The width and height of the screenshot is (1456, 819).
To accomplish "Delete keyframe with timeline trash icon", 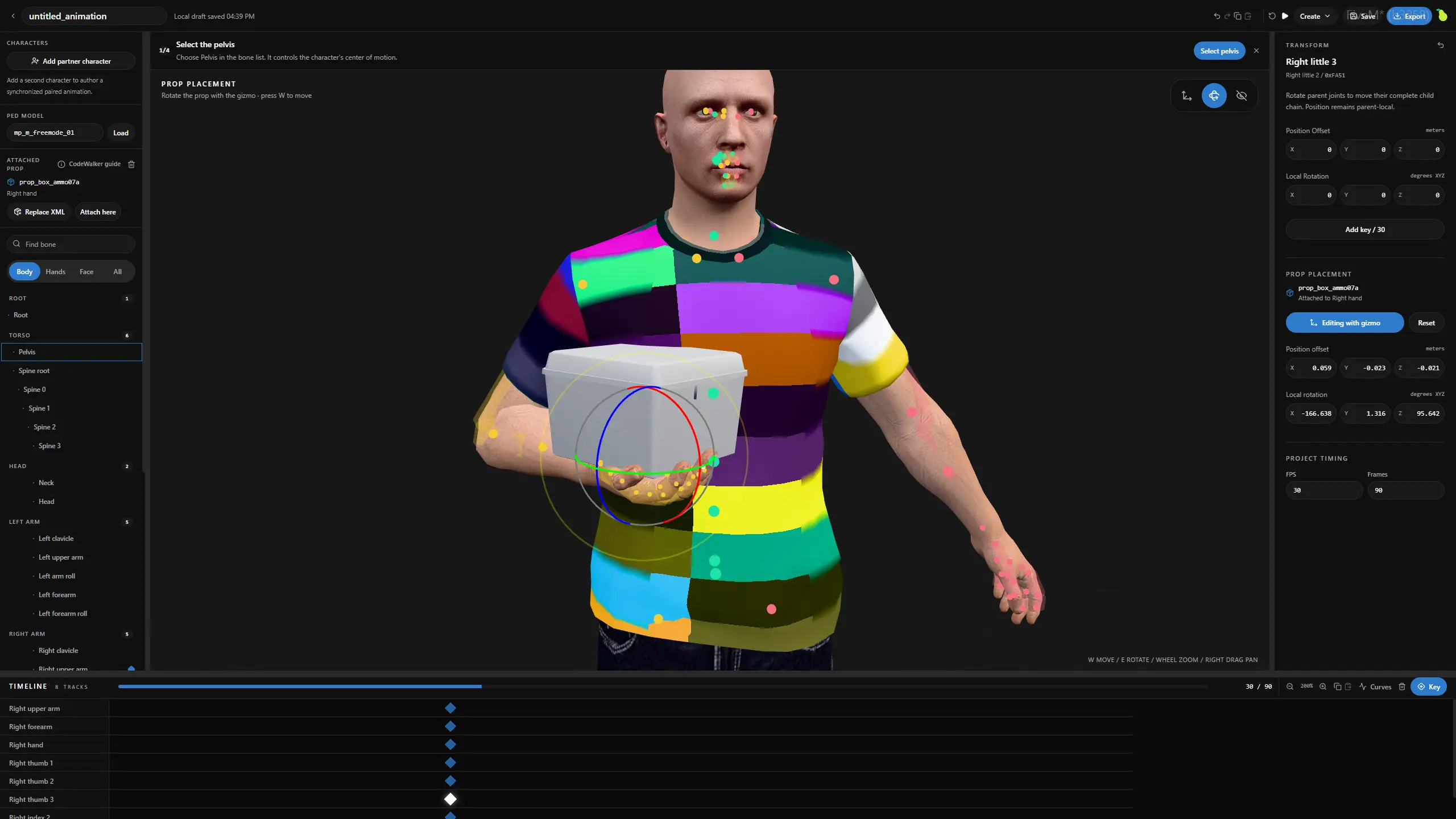I will coord(1402,686).
